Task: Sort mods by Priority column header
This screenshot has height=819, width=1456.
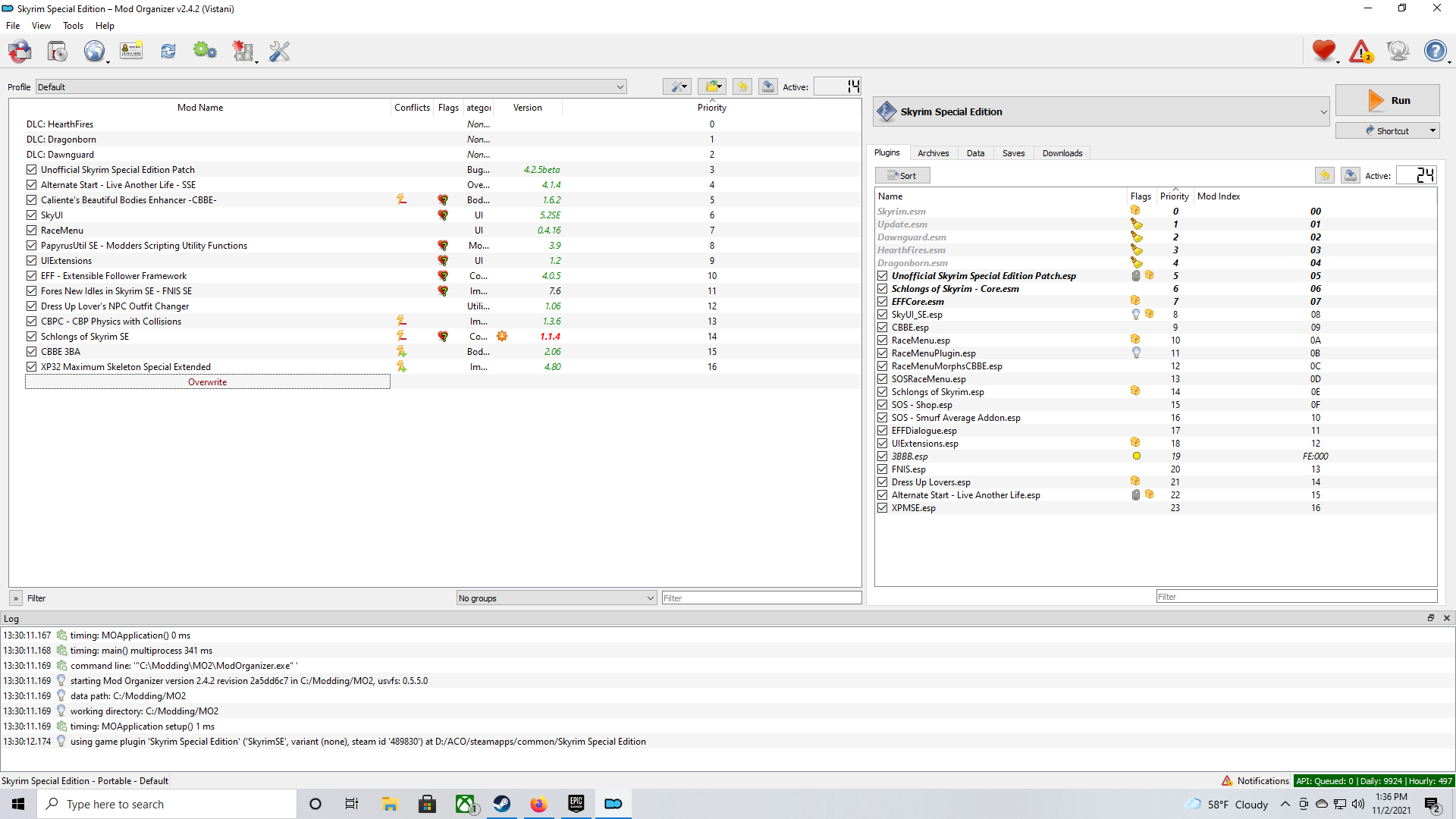Action: point(712,108)
